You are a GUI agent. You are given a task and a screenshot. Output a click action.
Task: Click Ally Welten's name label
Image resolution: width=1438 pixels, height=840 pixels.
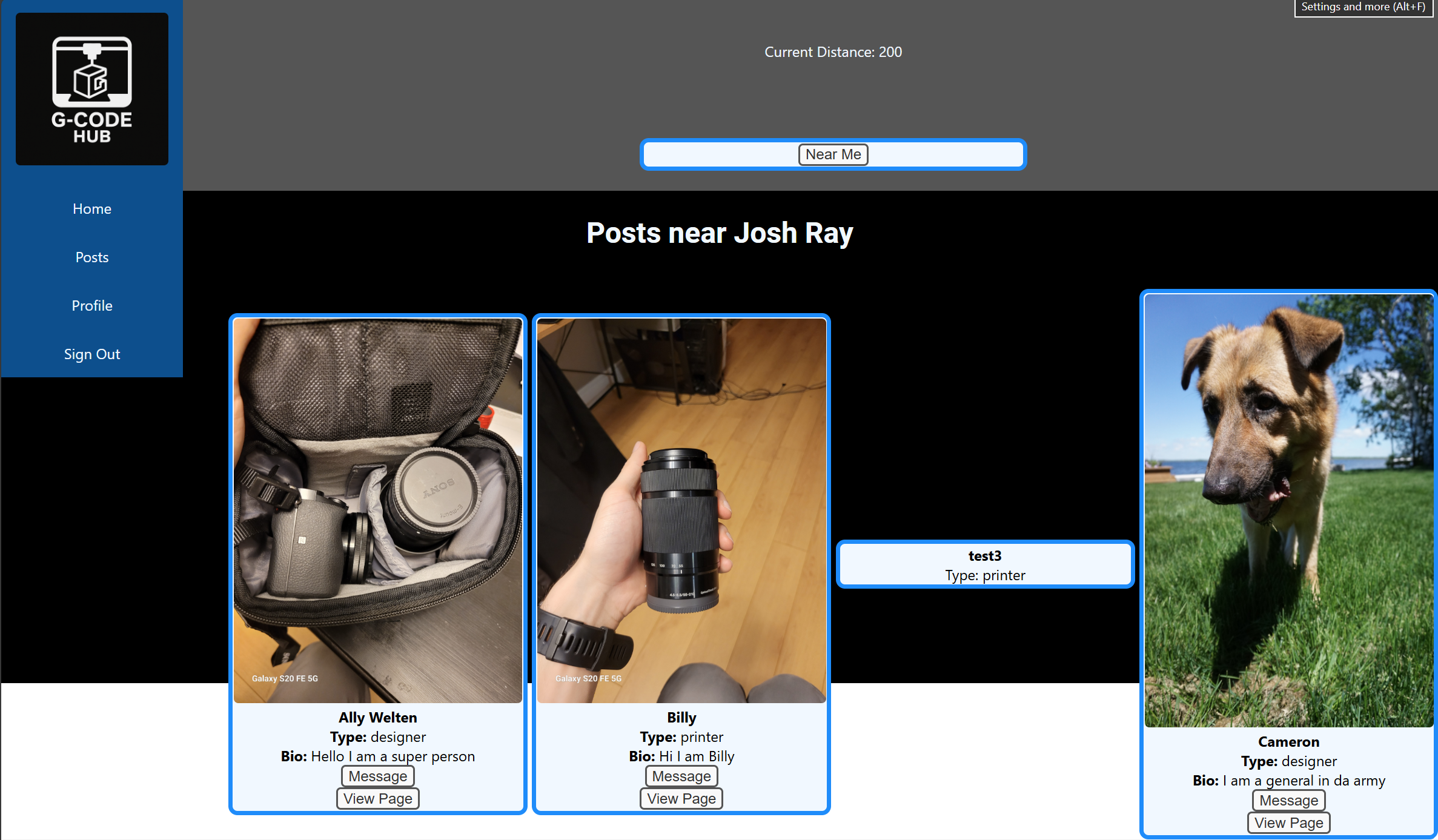tap(377, 718)
